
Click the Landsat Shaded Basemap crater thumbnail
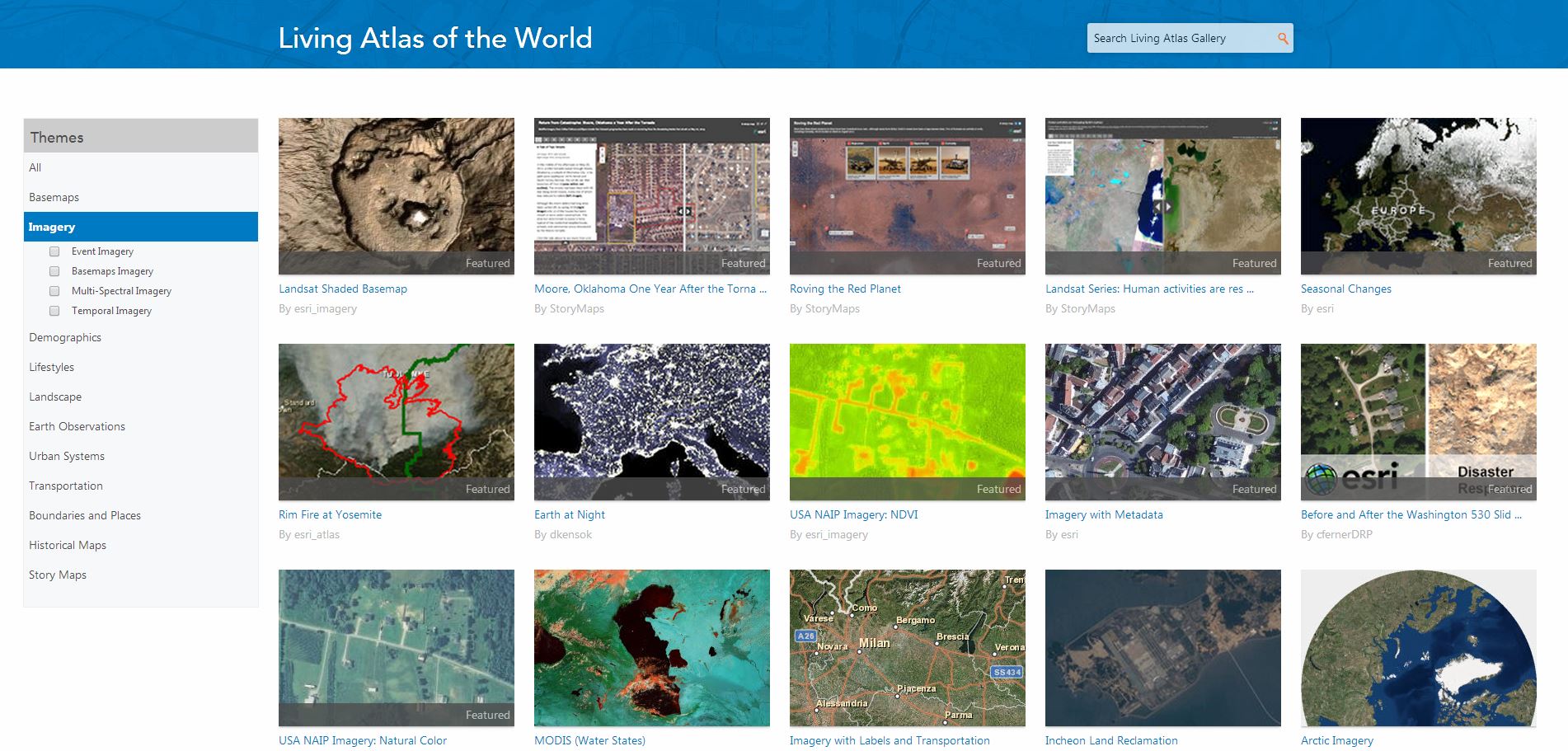click(397, 196)
